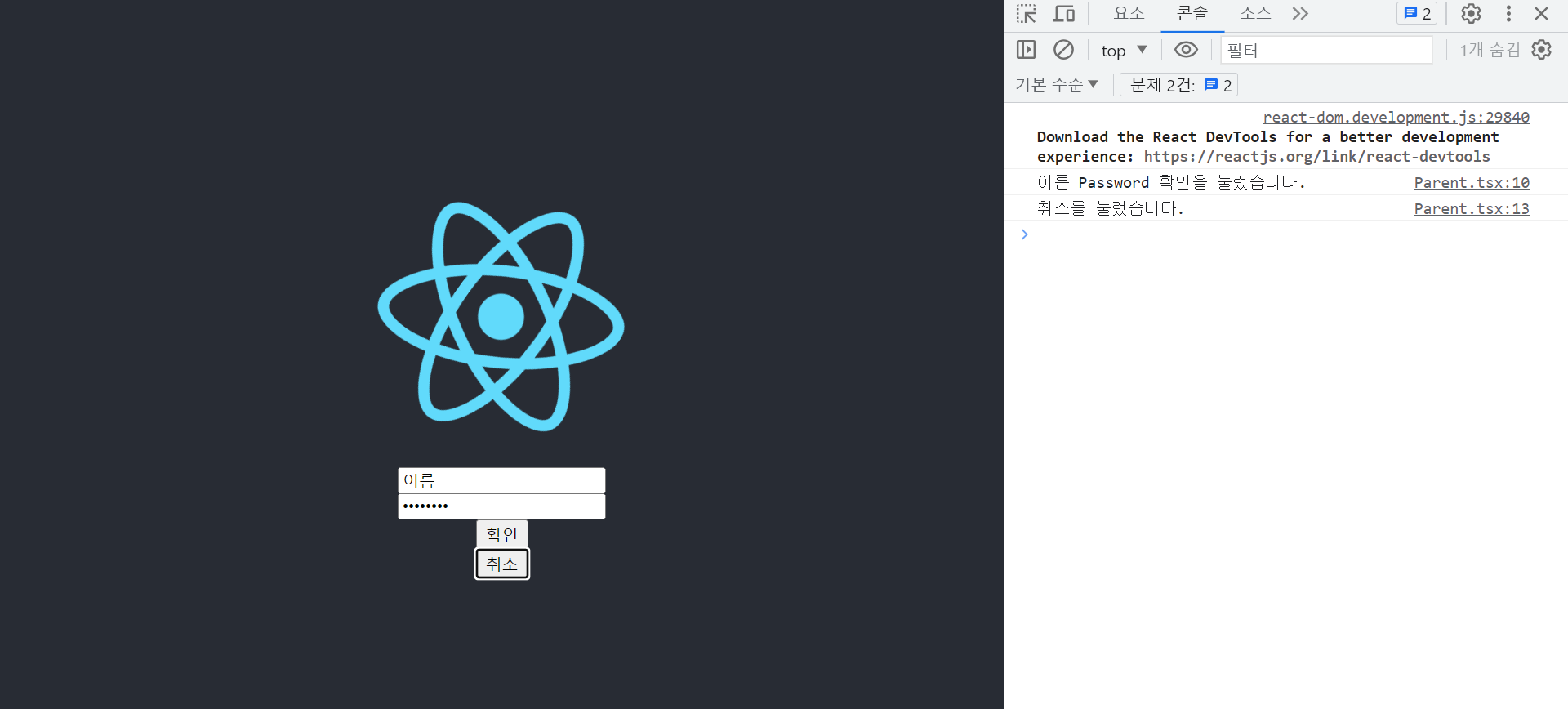
Task: Click the 취소를 눌렀습니다 log message
Action: tap(1111, 208)
